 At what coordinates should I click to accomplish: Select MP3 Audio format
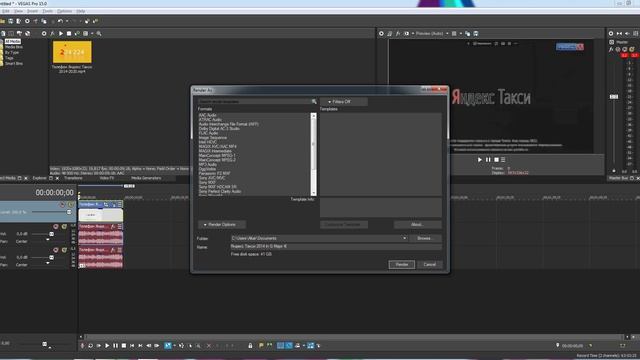pyautogui.click(x=208, y=164)
